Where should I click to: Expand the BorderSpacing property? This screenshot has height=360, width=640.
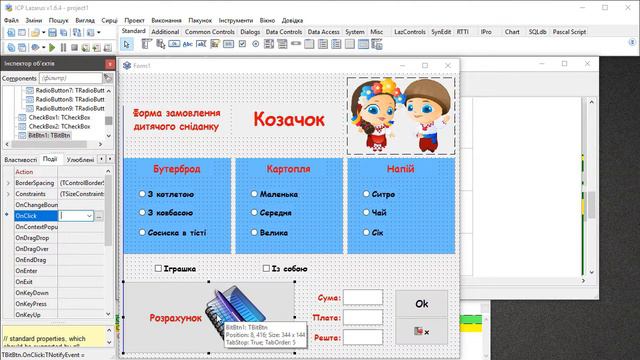pyautogui.click(x=8, y=183)
